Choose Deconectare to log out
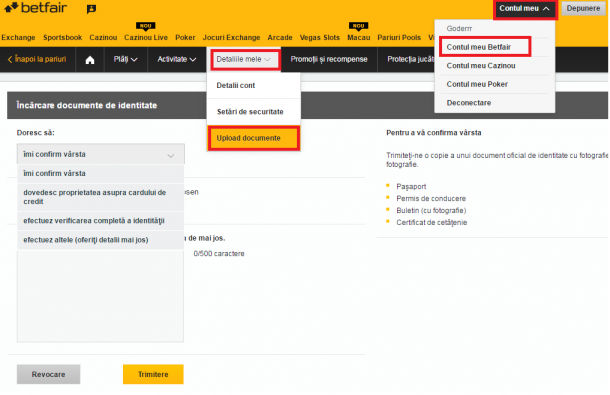Screen dimensions: 610x395 [469, 103]
